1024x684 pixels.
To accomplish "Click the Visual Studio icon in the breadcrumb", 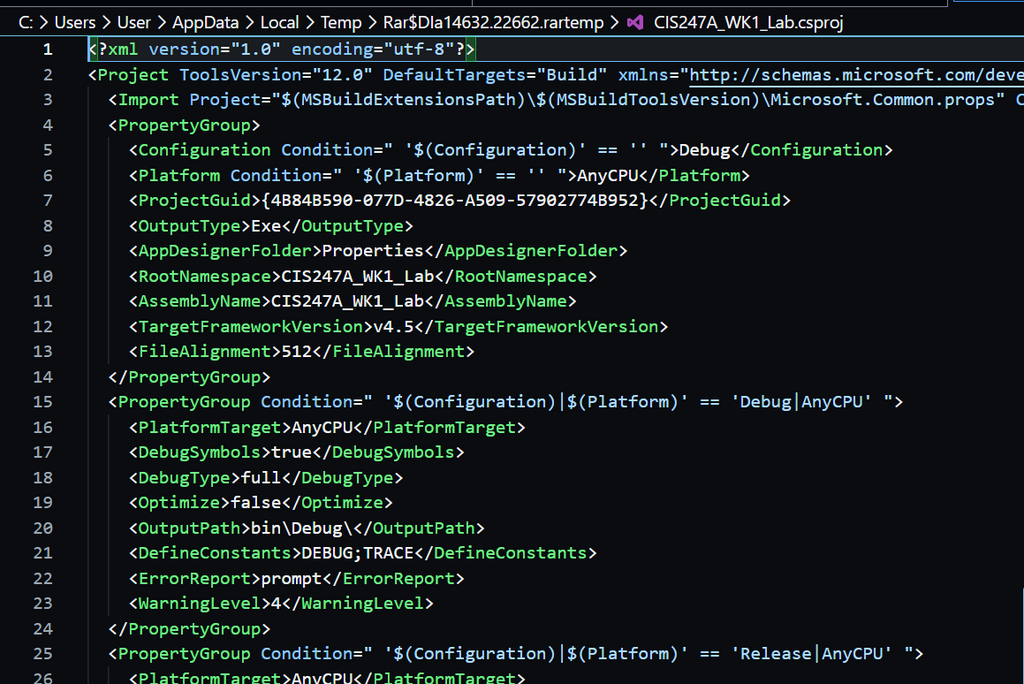I will (x=634, y=22).
